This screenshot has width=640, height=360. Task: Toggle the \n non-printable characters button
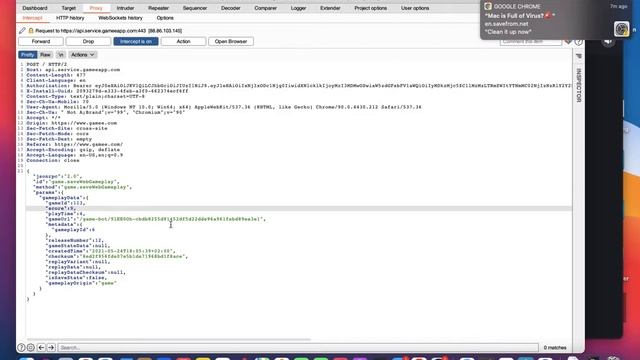click(x=61, y=55)
